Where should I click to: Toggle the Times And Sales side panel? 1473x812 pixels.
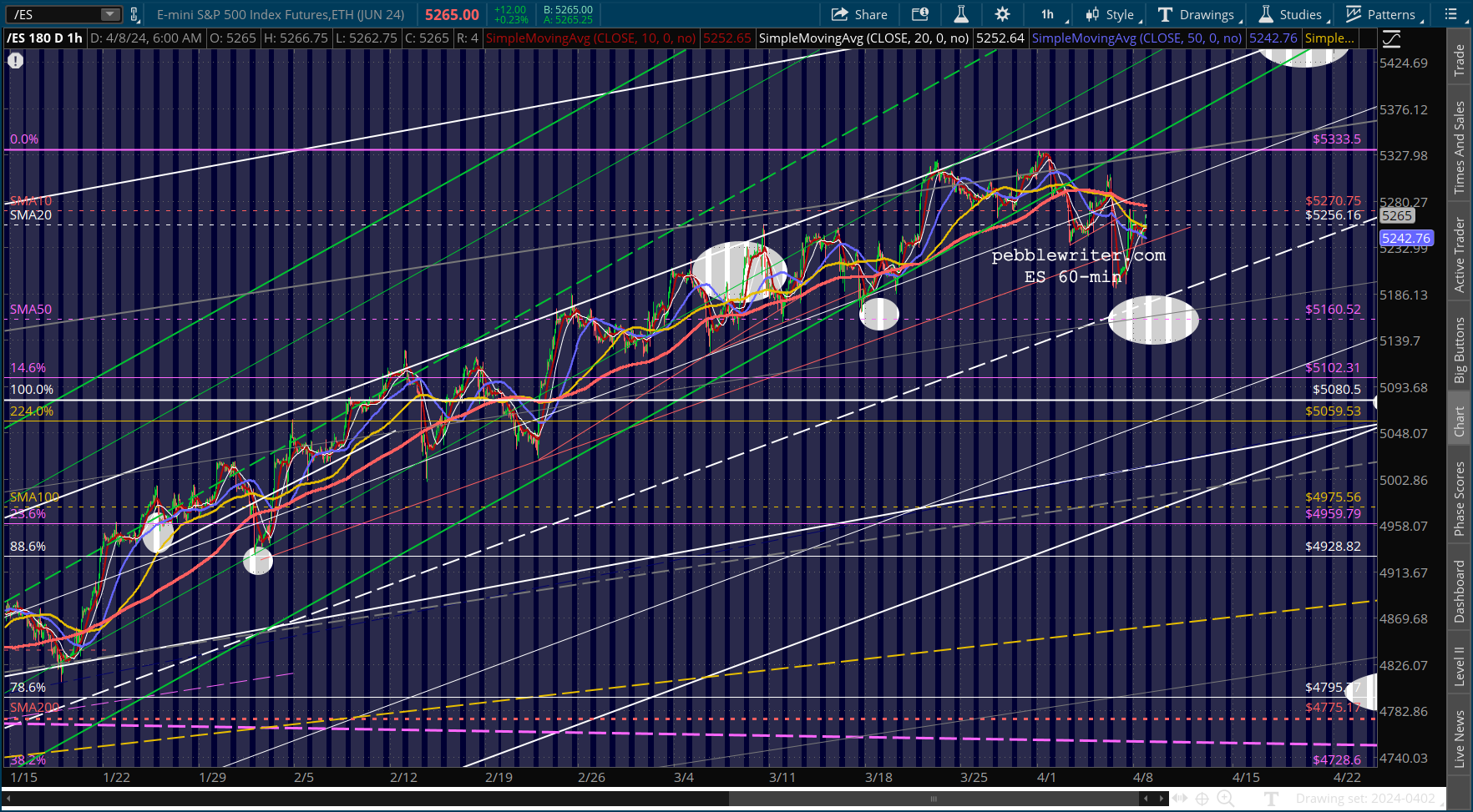(x=1460, y=148)
